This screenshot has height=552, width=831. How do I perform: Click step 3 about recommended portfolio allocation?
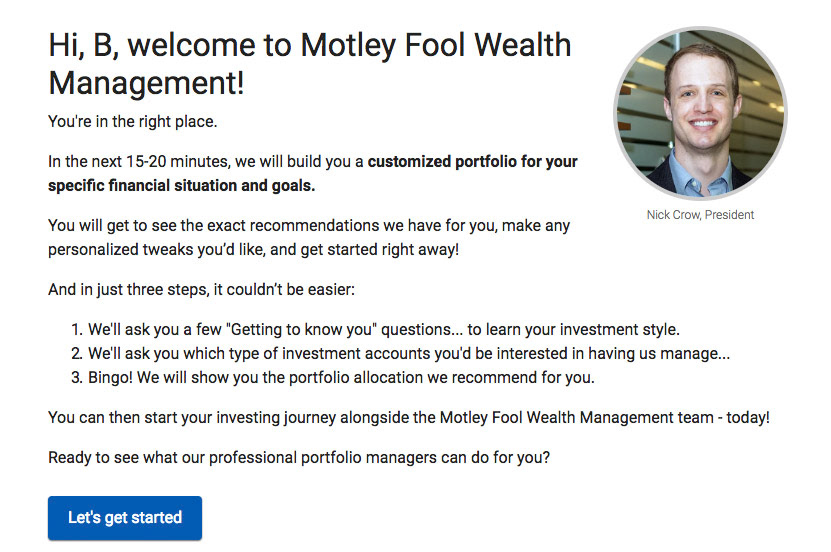click(x=340, y=377)
